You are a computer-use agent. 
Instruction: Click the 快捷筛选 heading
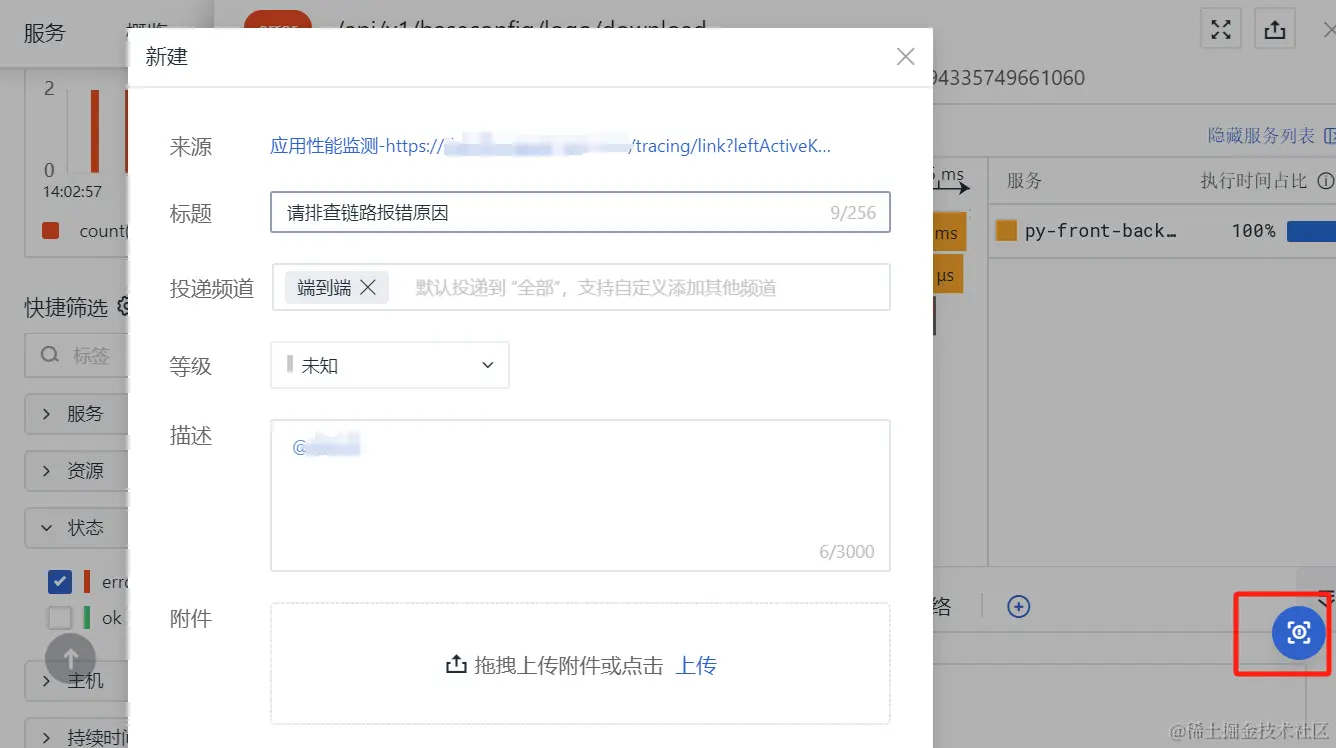66,308
